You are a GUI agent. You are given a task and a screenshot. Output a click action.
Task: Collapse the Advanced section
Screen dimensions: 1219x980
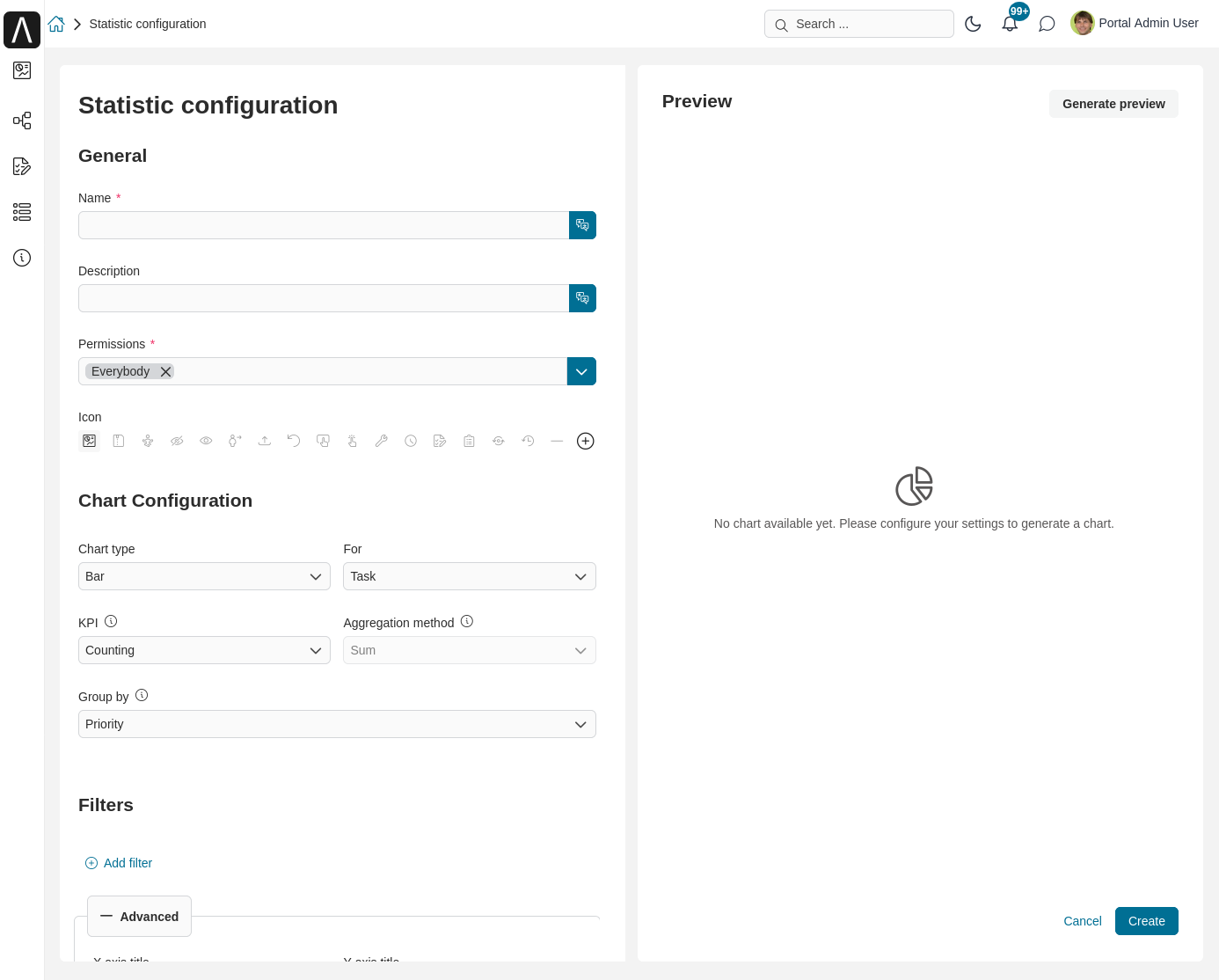139,916
